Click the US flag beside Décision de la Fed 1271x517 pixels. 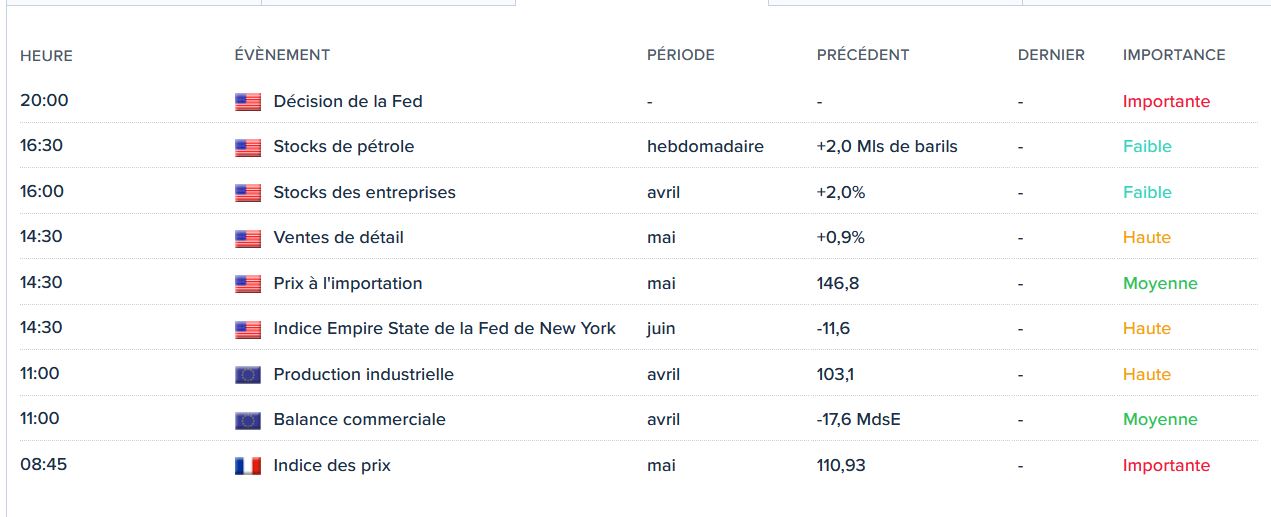[x=247, y=102]
